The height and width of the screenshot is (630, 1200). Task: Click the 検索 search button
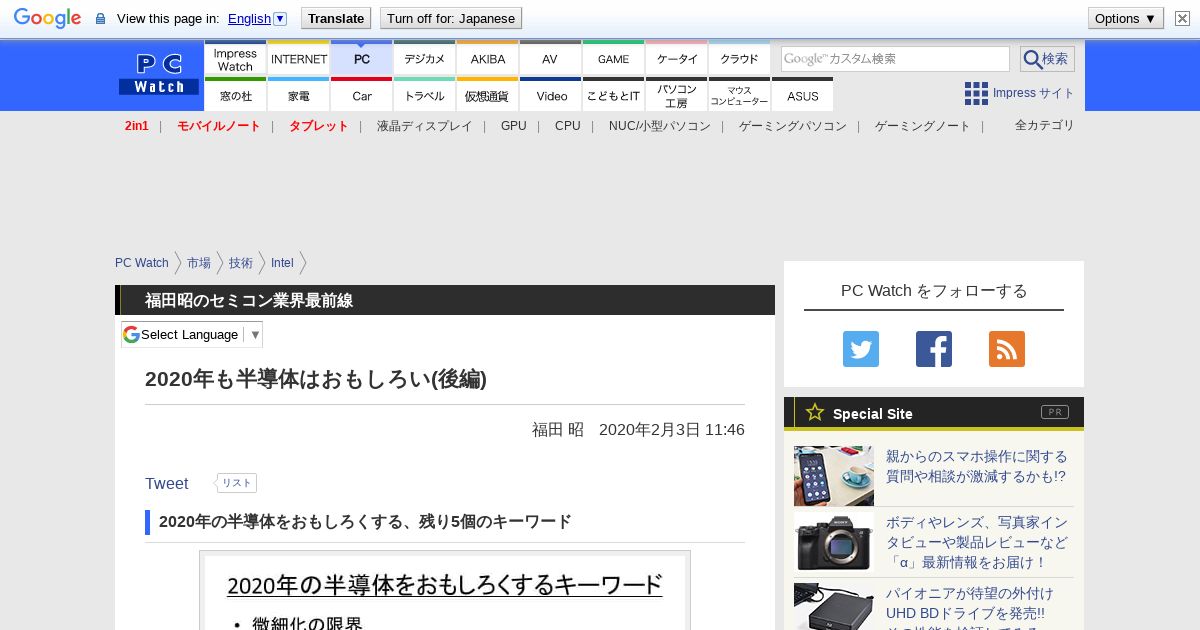[x=1047, y=59]
